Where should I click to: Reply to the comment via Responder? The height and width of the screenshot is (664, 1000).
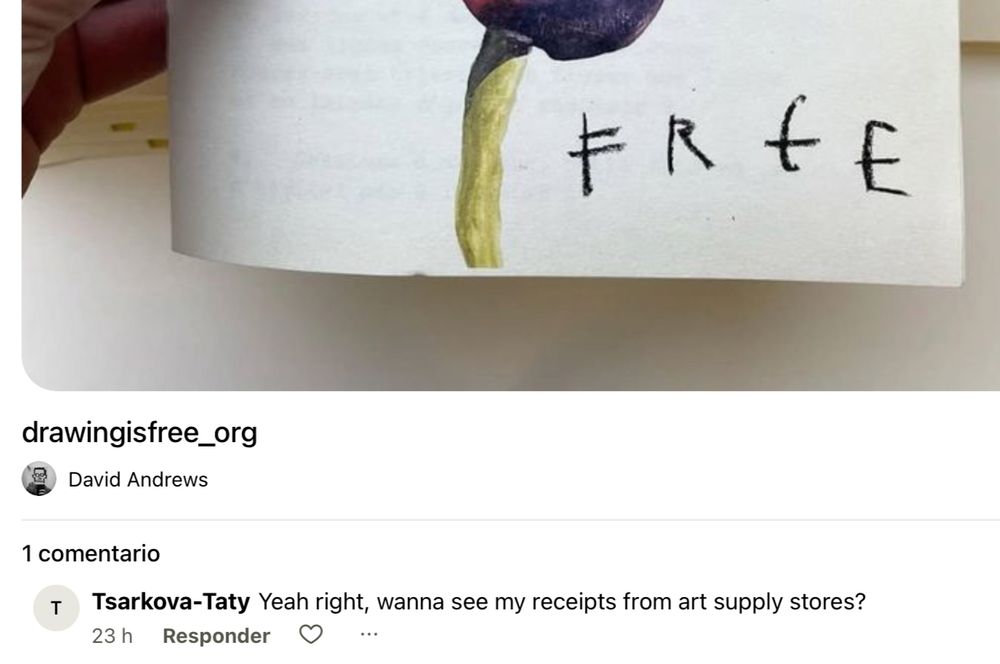216,636
